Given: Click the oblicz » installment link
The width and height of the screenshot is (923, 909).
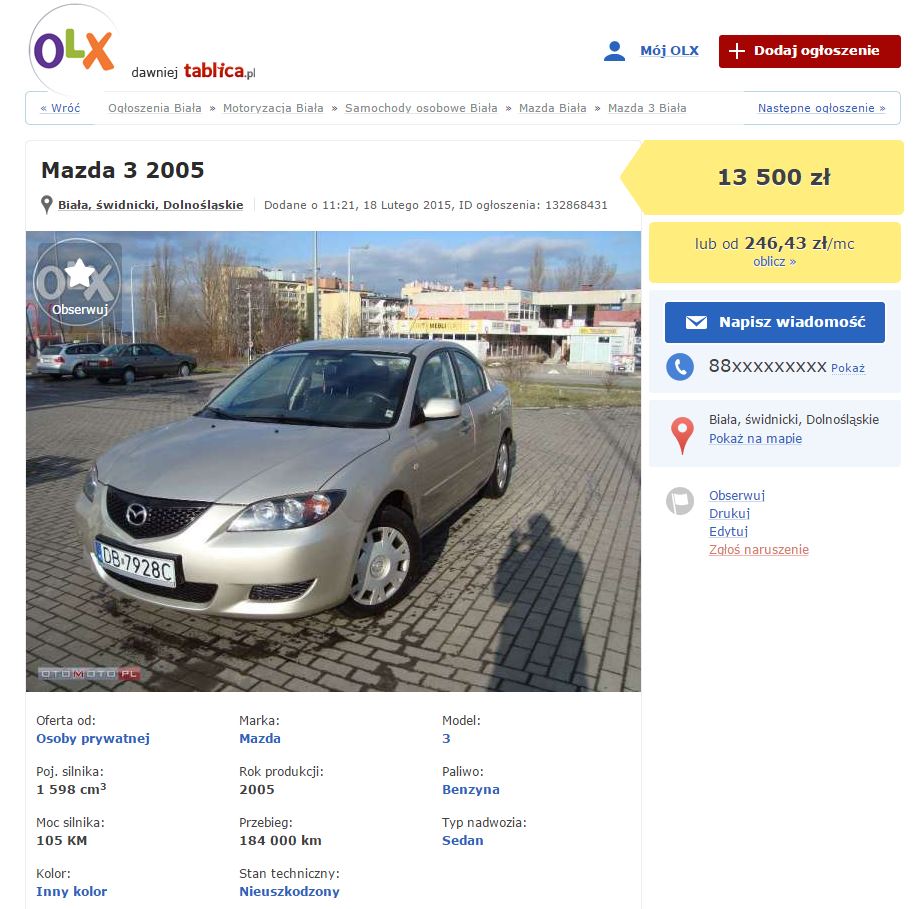Looking at the screenshot, I should (774, 262).
